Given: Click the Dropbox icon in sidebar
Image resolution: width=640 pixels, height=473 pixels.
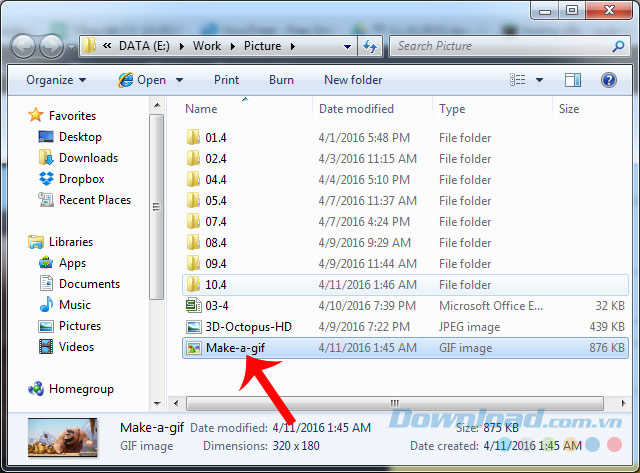Looking at the screenshot, I should tap(46, 178).
